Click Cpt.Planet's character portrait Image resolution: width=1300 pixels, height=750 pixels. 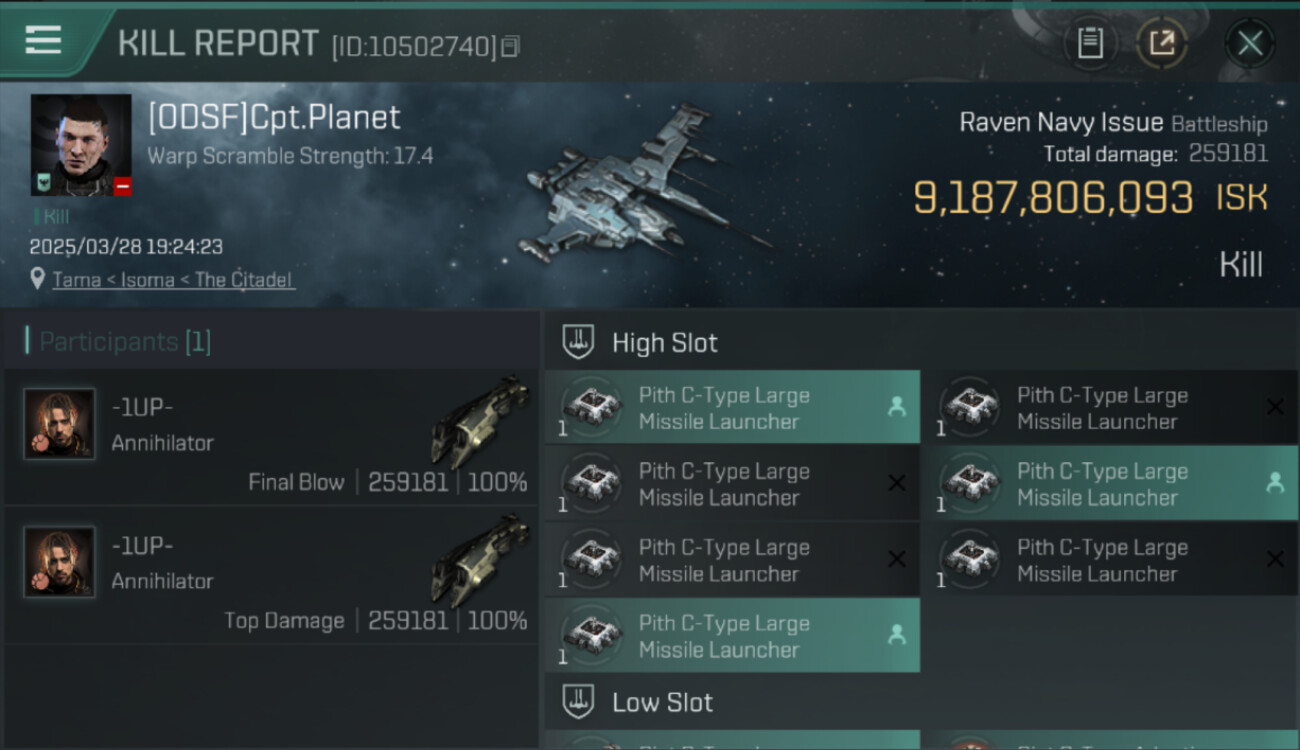point(81,144)
